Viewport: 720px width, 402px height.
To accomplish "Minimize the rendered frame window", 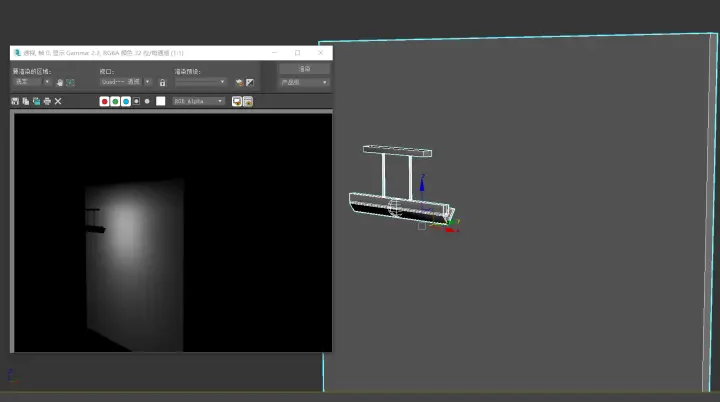I will click(275, 53).
